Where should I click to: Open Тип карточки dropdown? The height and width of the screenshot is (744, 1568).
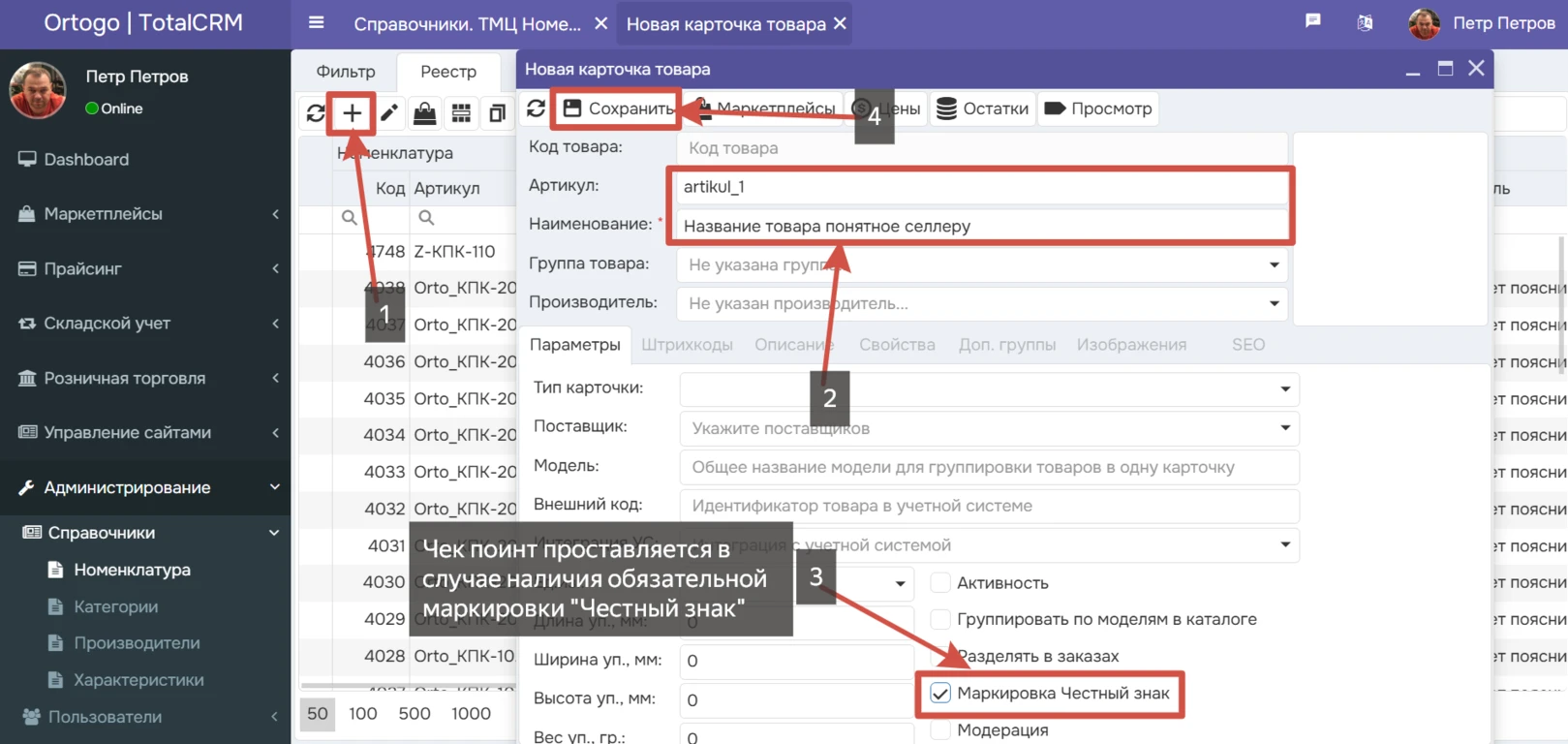tap(989, 388)
